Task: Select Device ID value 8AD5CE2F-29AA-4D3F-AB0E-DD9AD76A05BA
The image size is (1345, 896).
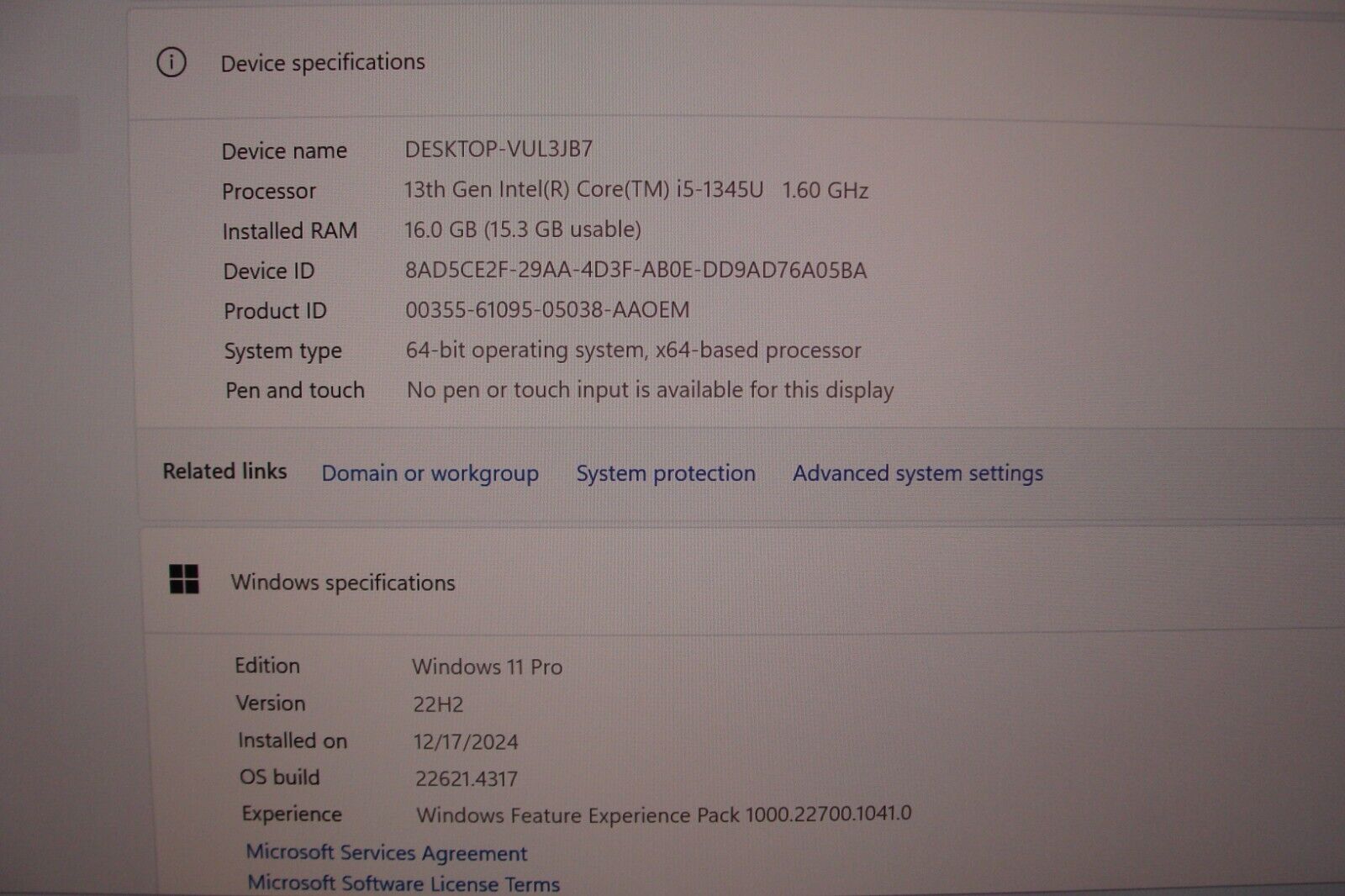Action: [x=636, y=270]
